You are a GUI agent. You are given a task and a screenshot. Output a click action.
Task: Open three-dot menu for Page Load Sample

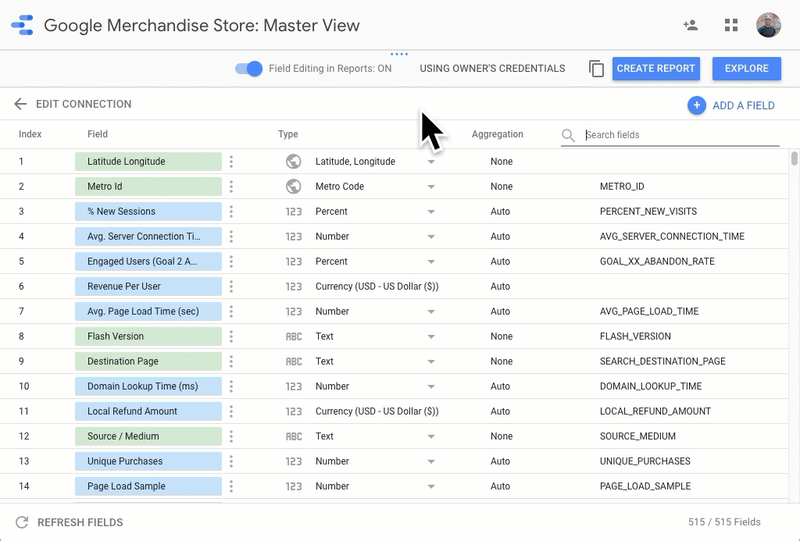click(x=231, y=486)
